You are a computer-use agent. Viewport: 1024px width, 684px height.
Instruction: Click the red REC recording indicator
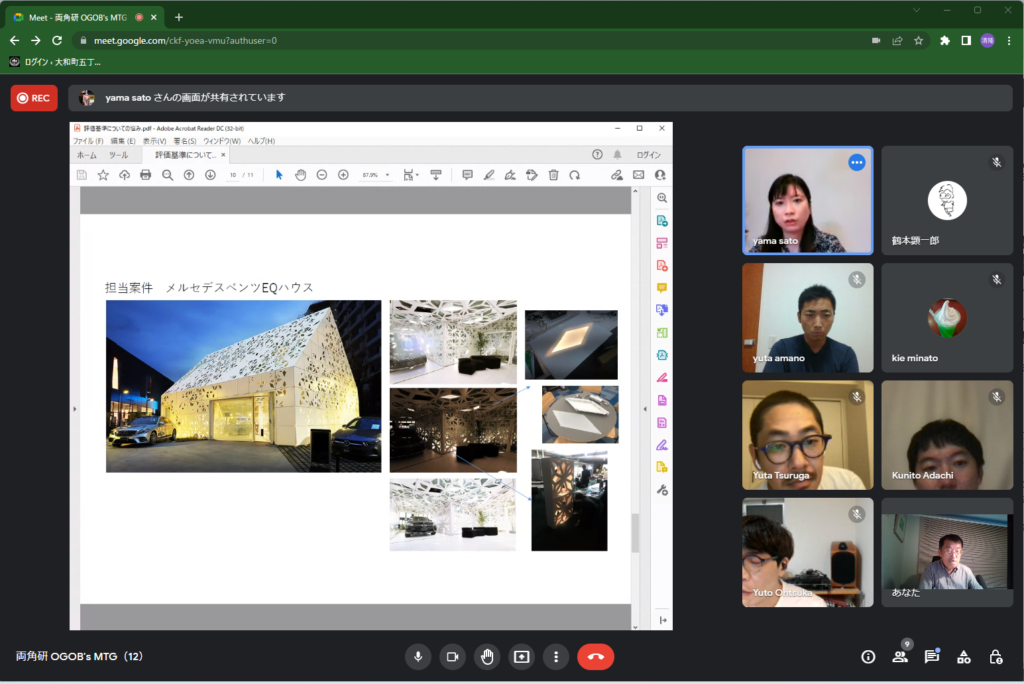(33, 98)
